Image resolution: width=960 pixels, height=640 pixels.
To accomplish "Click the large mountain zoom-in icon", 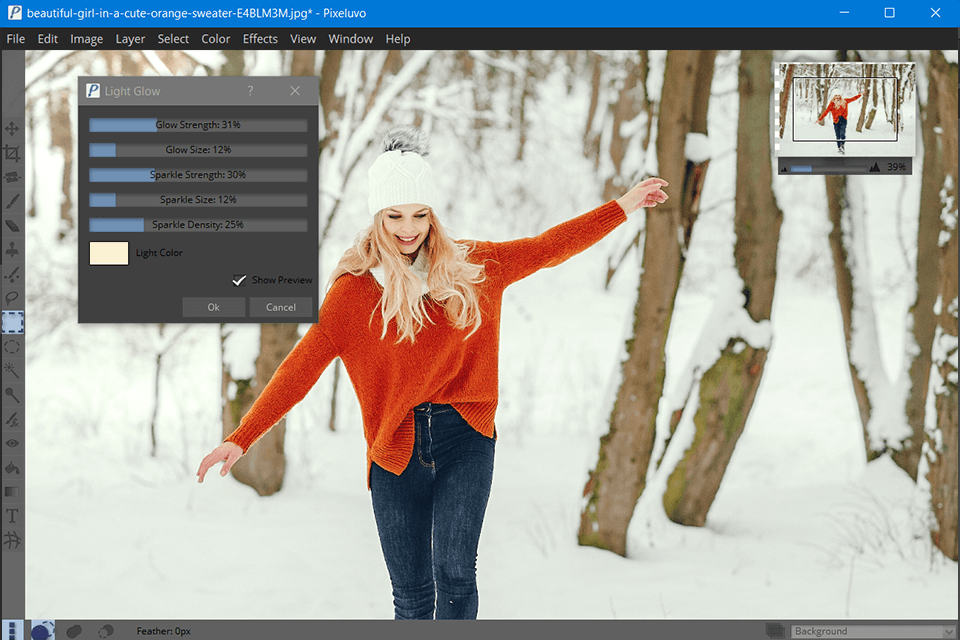I will tap(875, 167).
